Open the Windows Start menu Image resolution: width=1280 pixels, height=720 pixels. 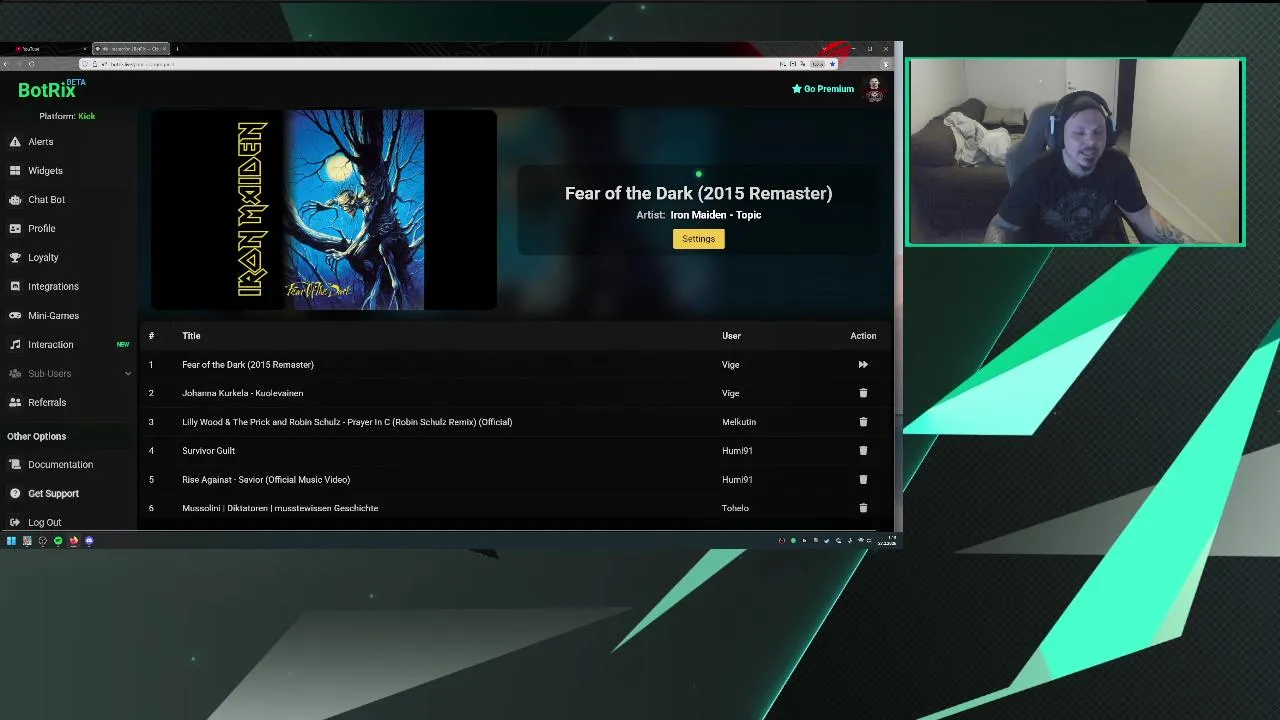click(11, 541)
